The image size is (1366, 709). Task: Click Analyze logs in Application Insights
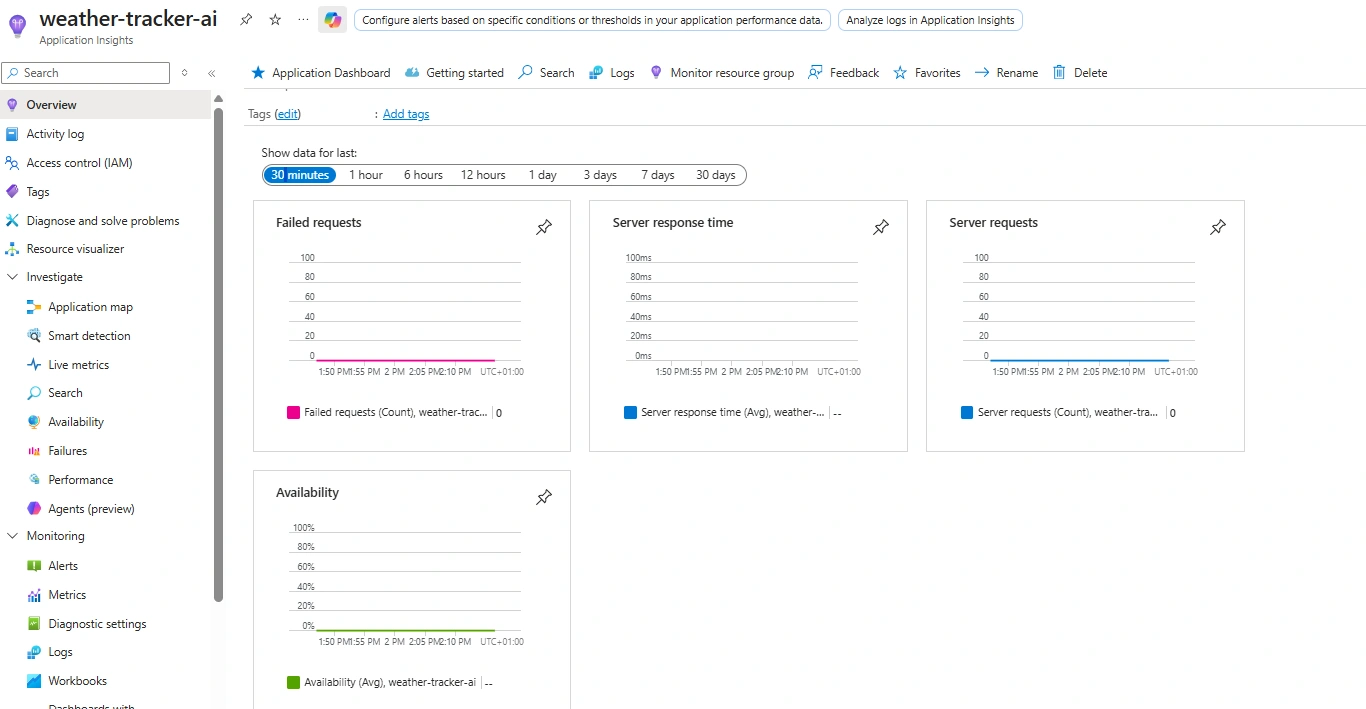pos(930,20)
